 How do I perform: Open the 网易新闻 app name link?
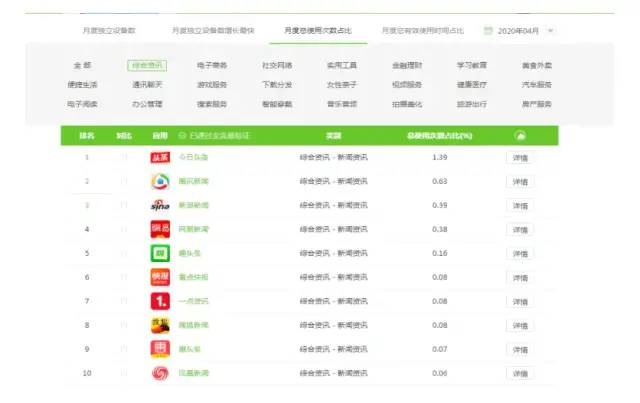193,229
